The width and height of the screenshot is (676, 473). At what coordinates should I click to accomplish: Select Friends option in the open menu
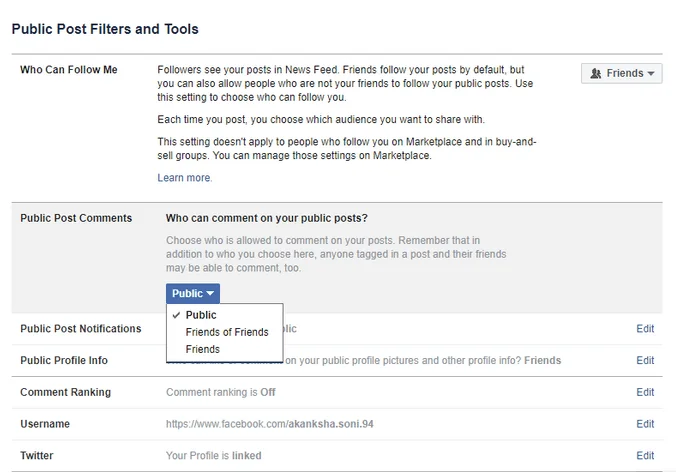click(x=203, y=349)
